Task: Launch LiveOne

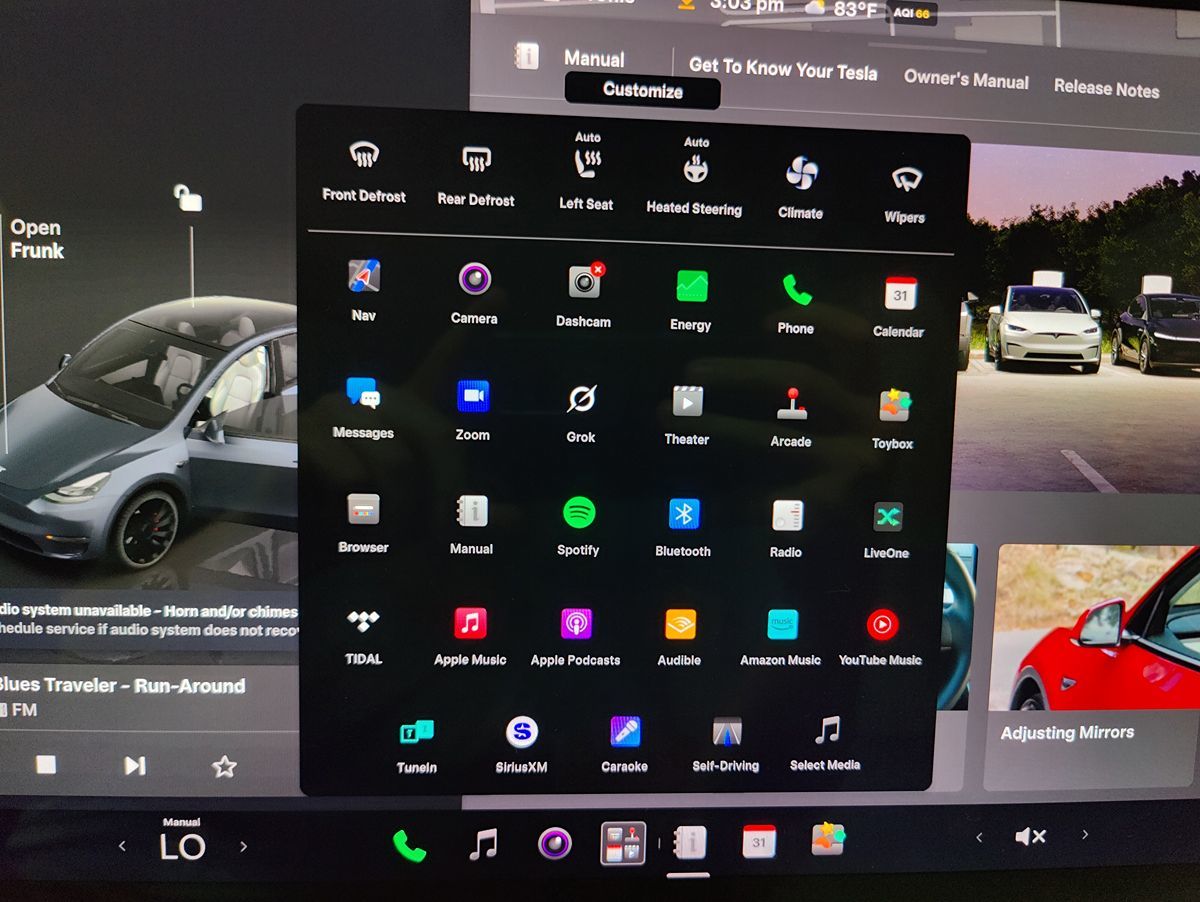Action: pos(887,529)
